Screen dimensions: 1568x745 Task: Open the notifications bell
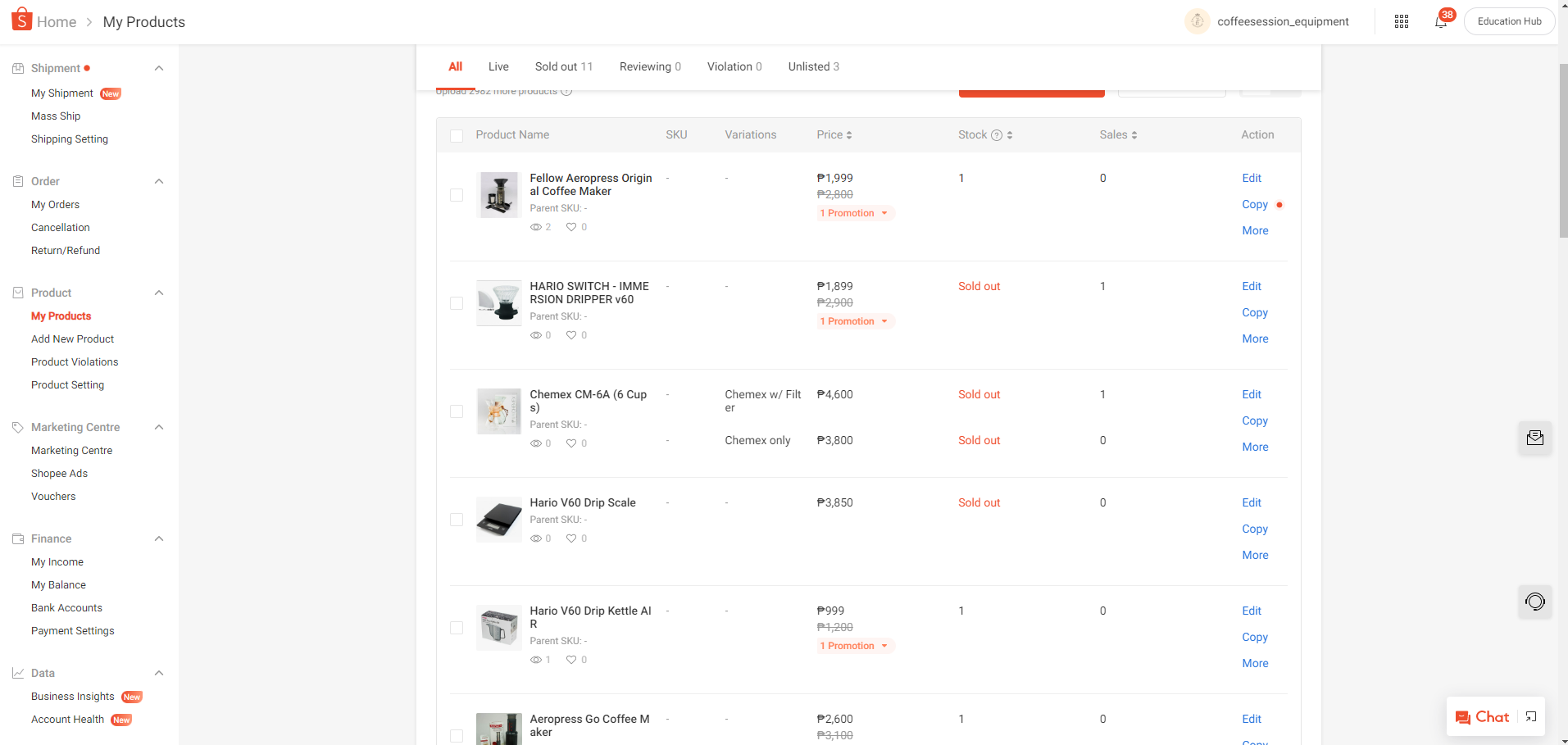tap(1440, 21)
